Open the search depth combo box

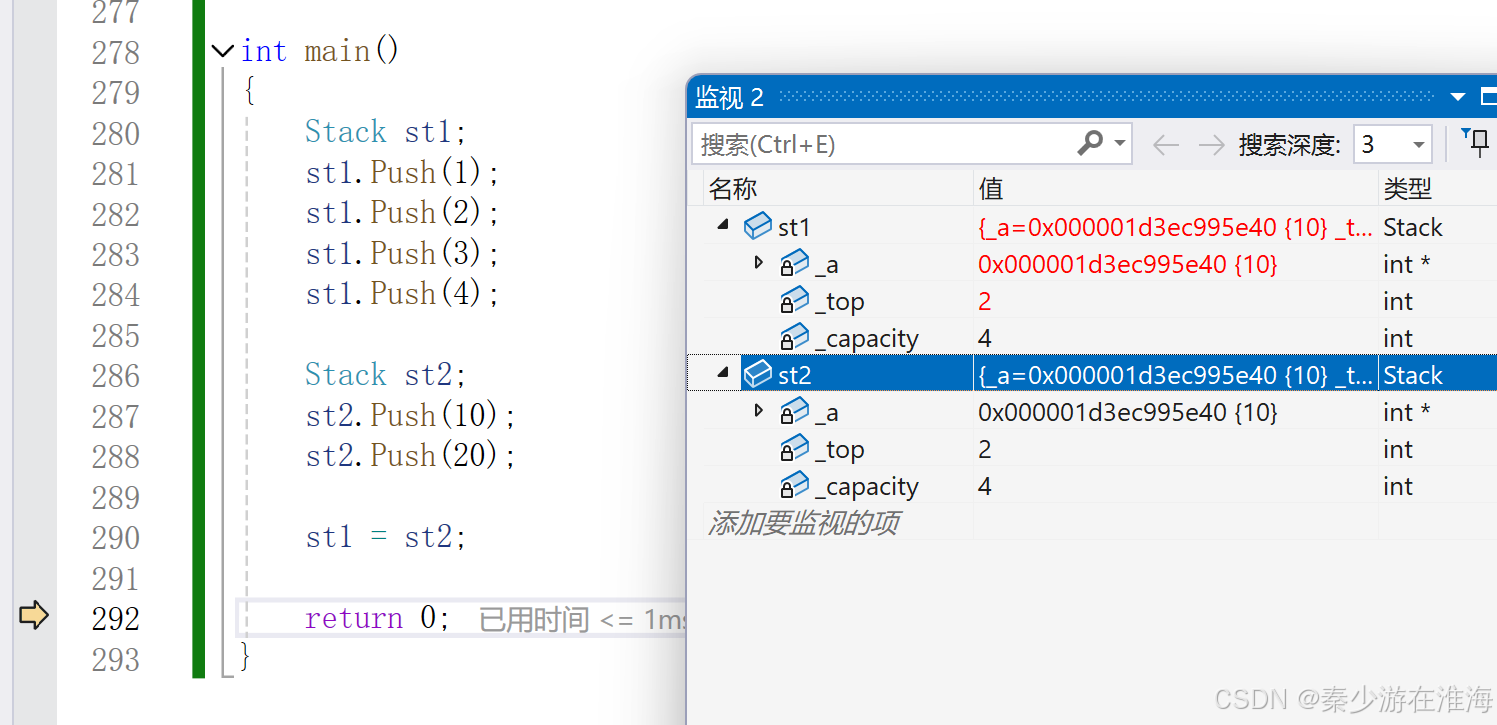[x=1392, y=145]
